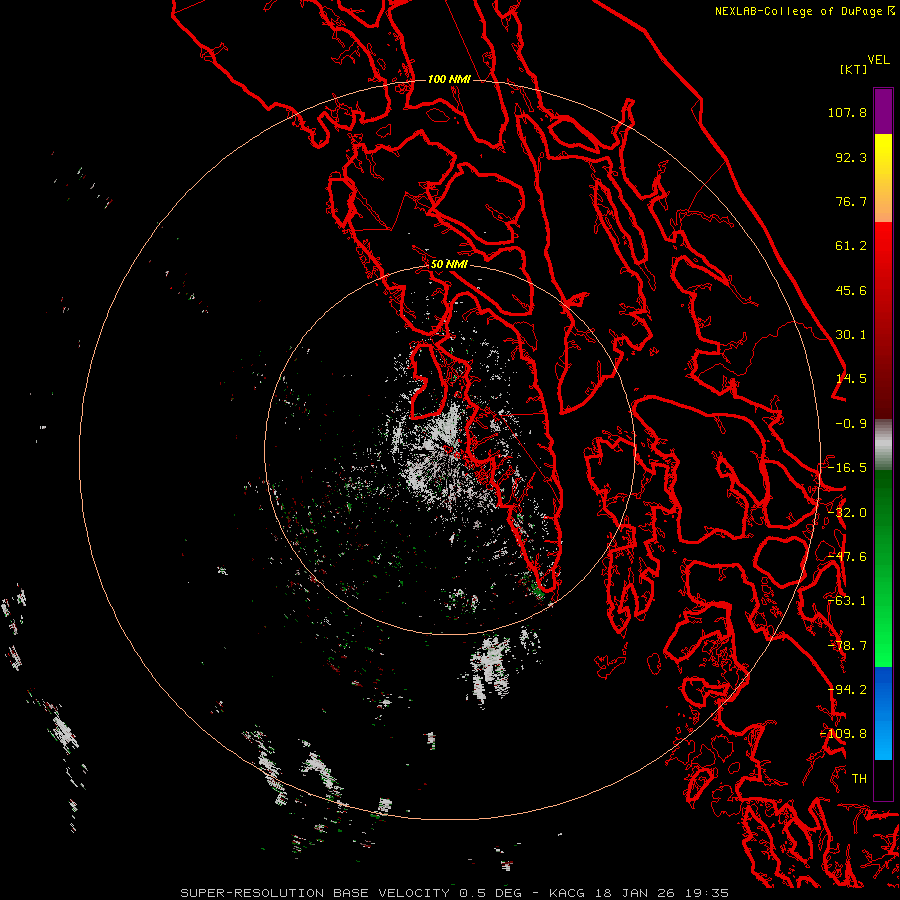
Task: Select the -32.0 scale value
Action: (847, 513)
